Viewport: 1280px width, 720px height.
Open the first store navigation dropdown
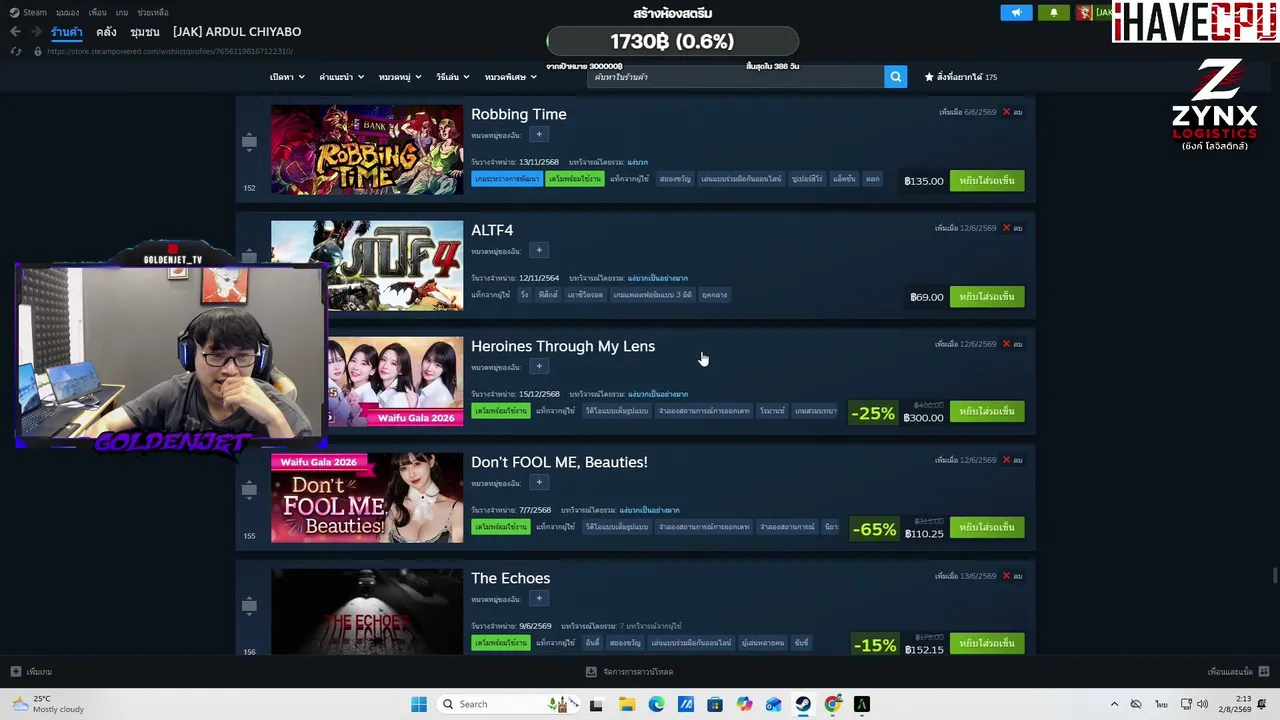pos(286,77)
